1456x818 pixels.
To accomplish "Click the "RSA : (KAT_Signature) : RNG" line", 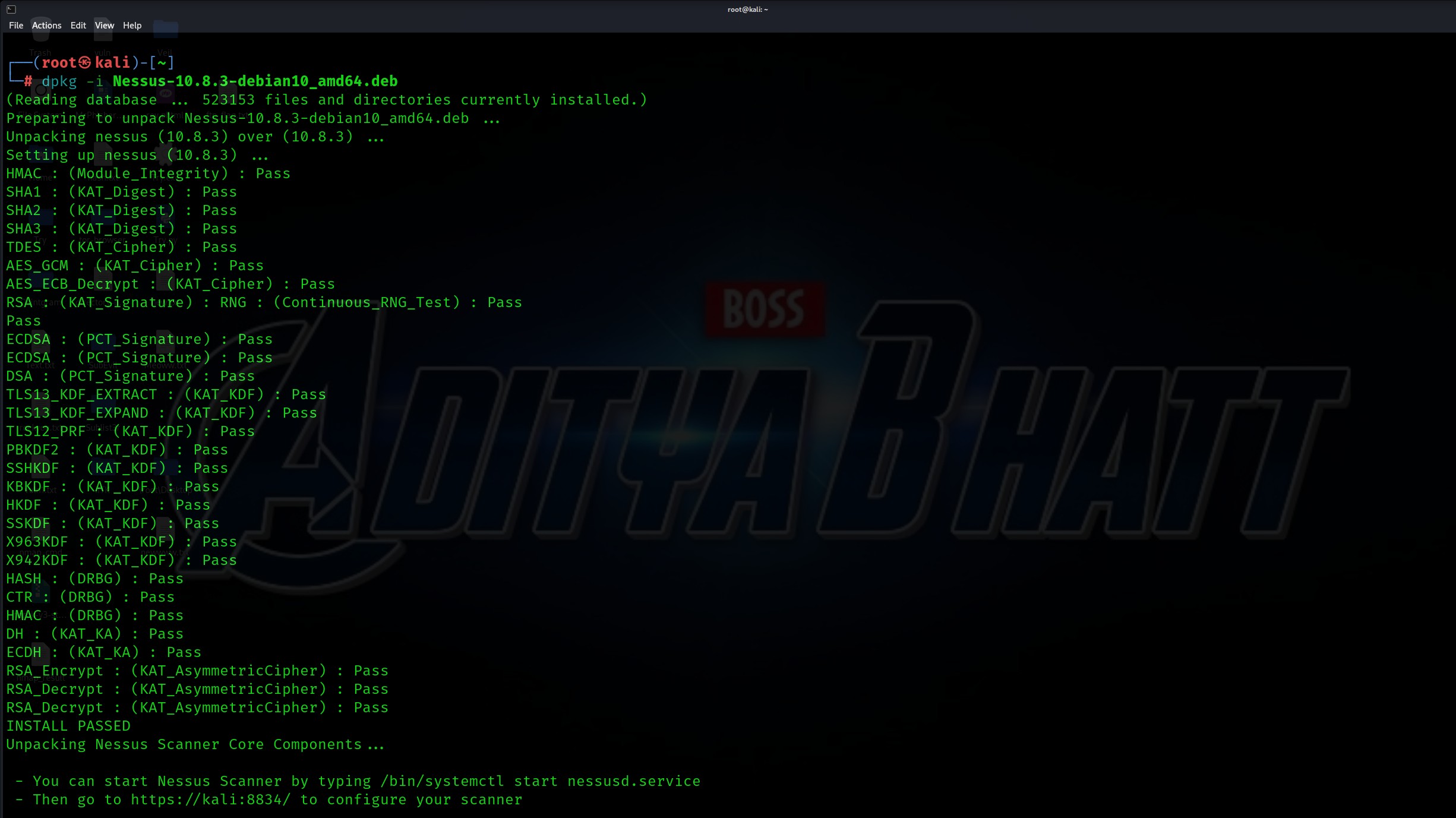I will 264,302.
